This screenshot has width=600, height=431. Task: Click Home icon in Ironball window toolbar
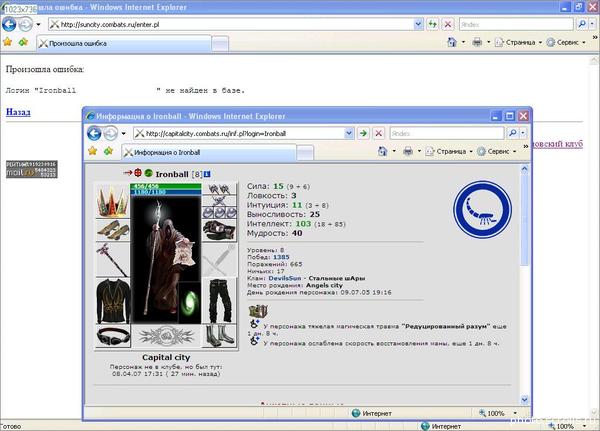(382, 151)
